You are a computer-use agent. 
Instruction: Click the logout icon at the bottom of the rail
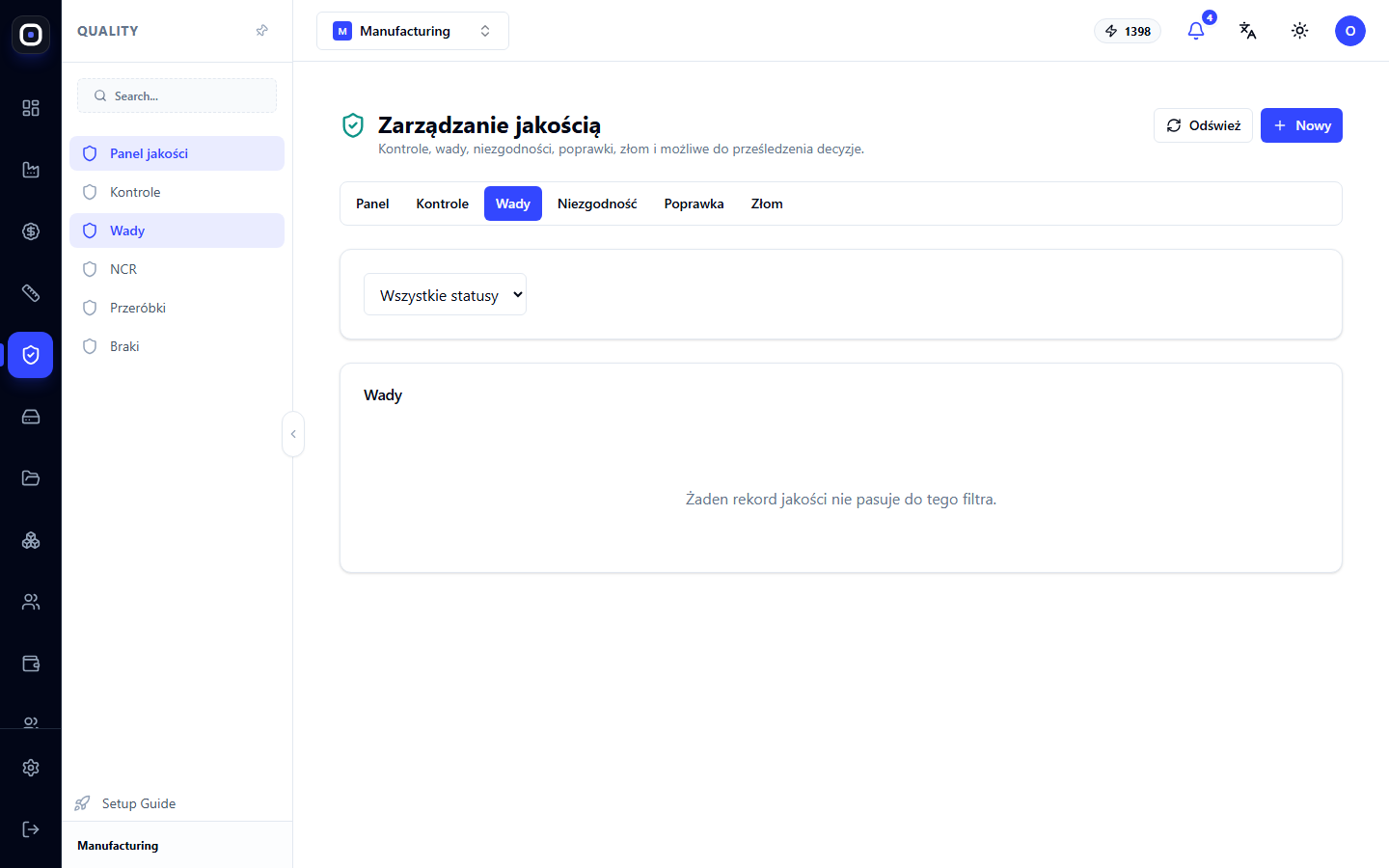click(x=31, y=829)
